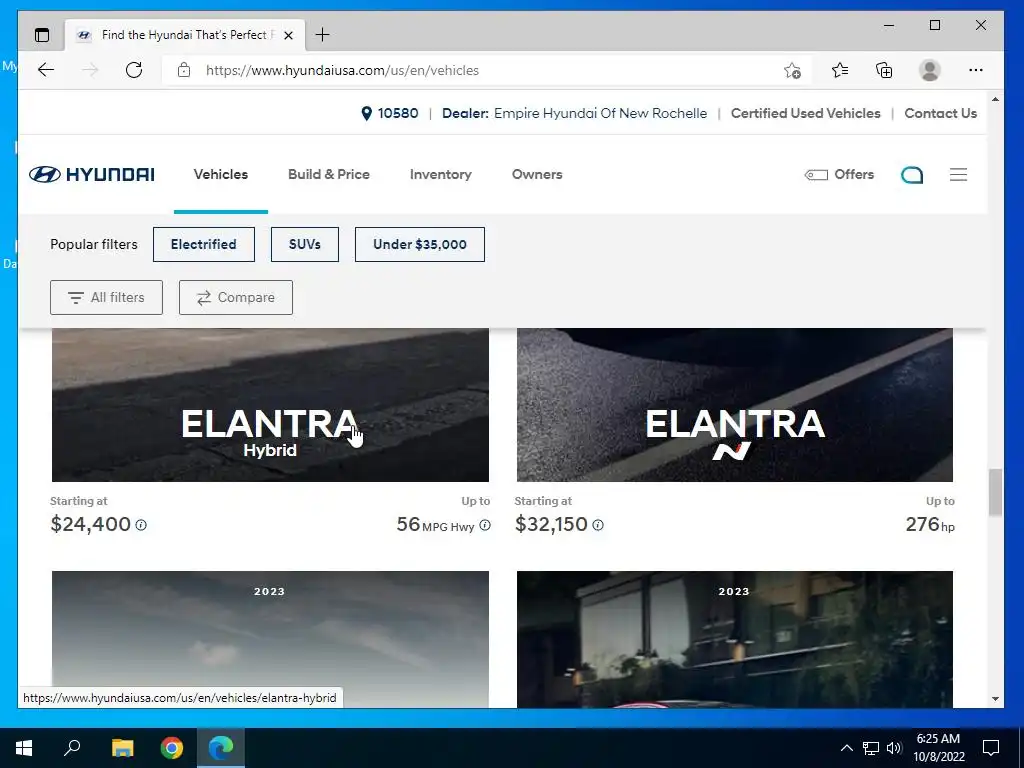Screen dimensions: 1024x768
Task: Launch Chrome from taskbar
Action: (x=172, y=748)
